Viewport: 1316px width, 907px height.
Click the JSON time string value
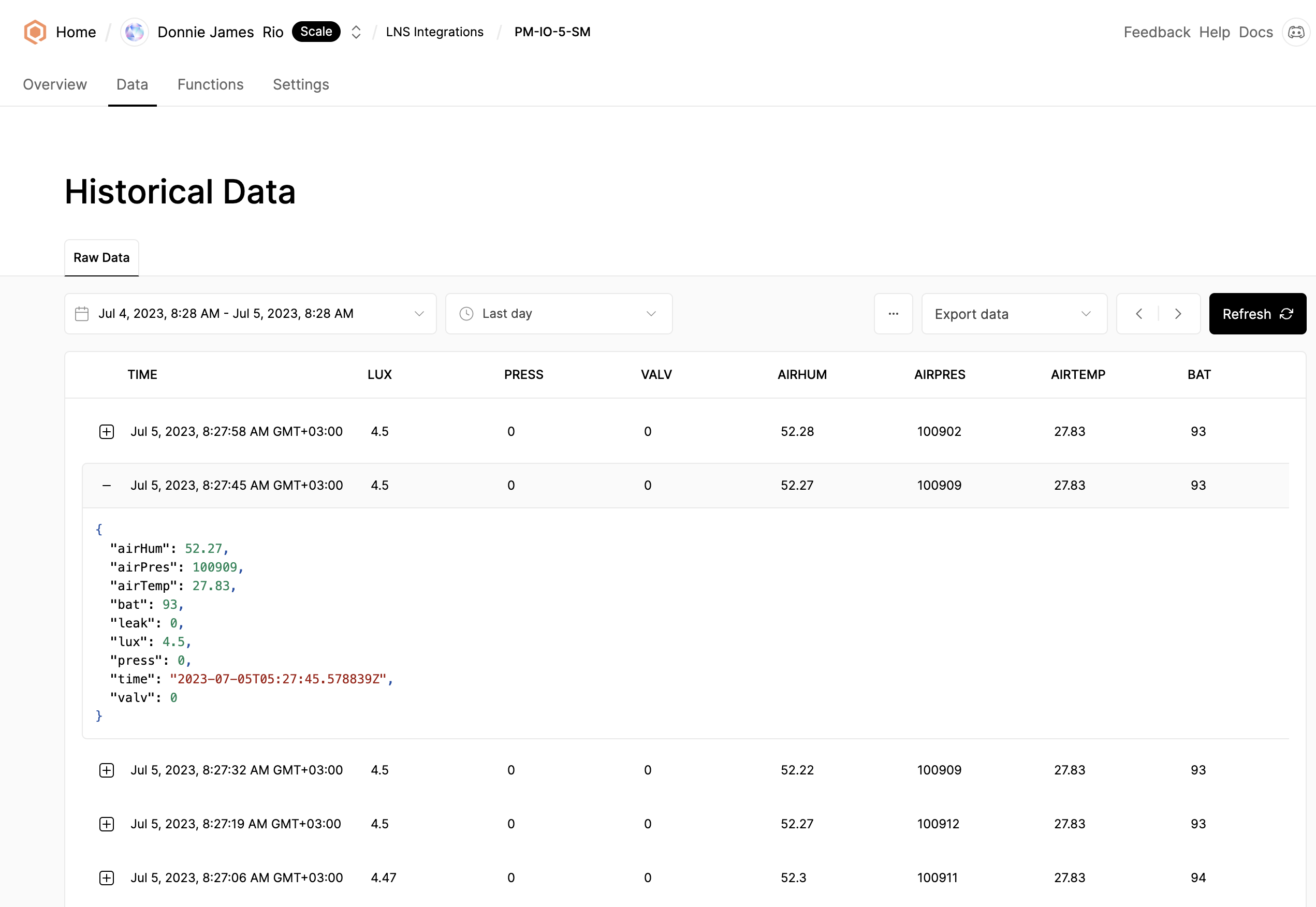pos(279,679)
